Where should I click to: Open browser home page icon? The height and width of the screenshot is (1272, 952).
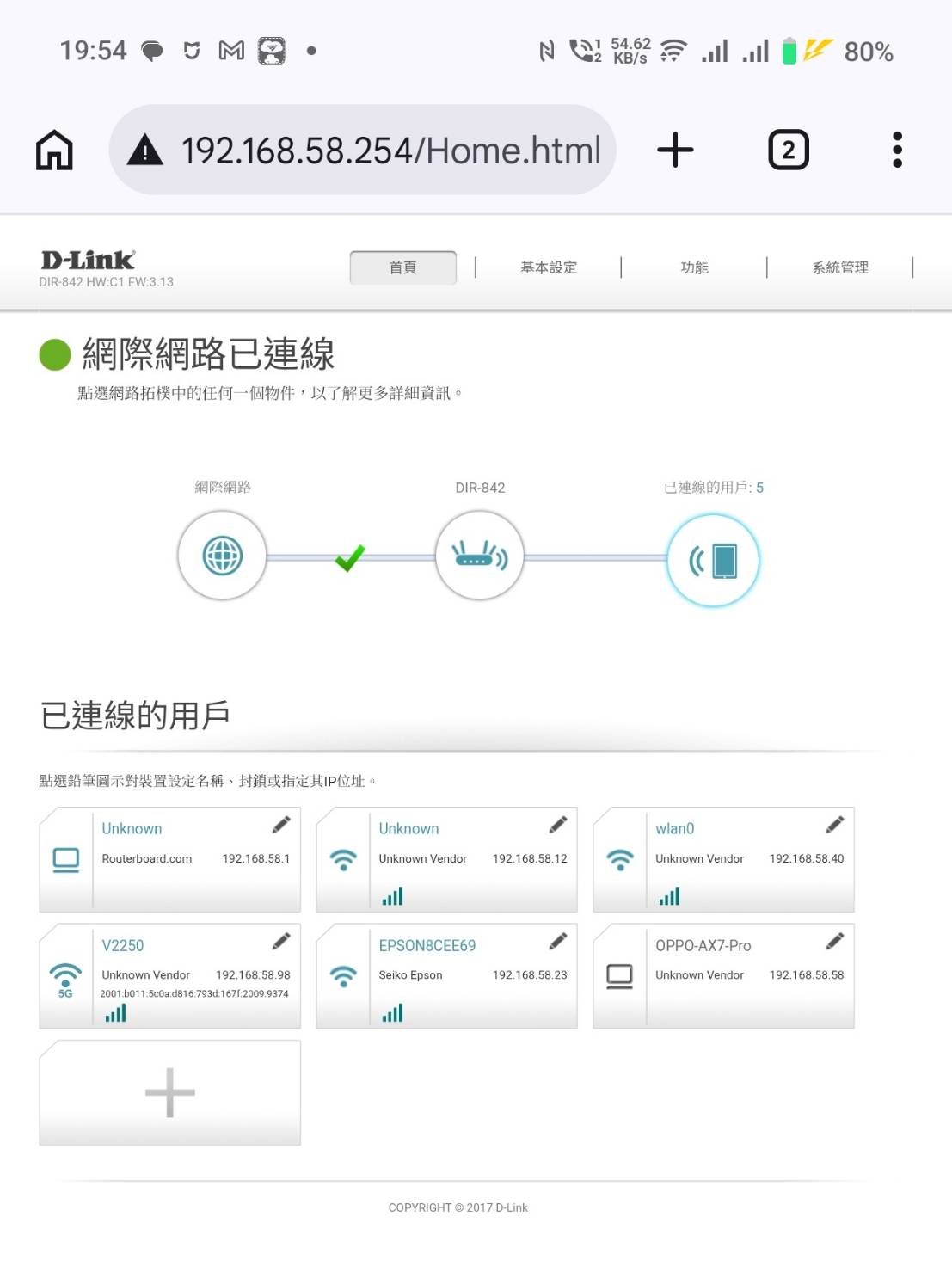(x=54, y=151)
